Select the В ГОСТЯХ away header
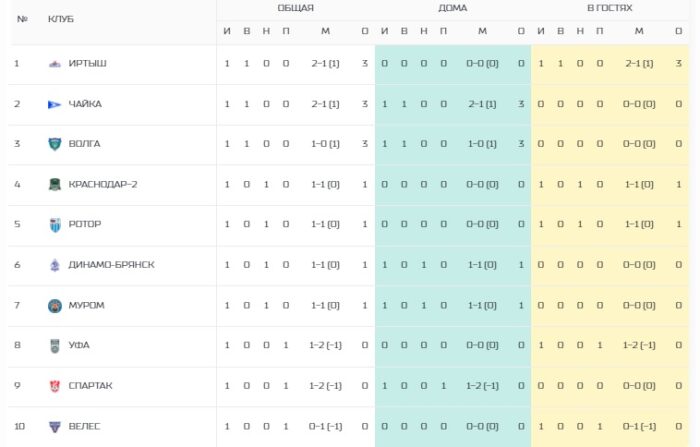The width and height of the screenshot is (700, 447). point(609,8)
